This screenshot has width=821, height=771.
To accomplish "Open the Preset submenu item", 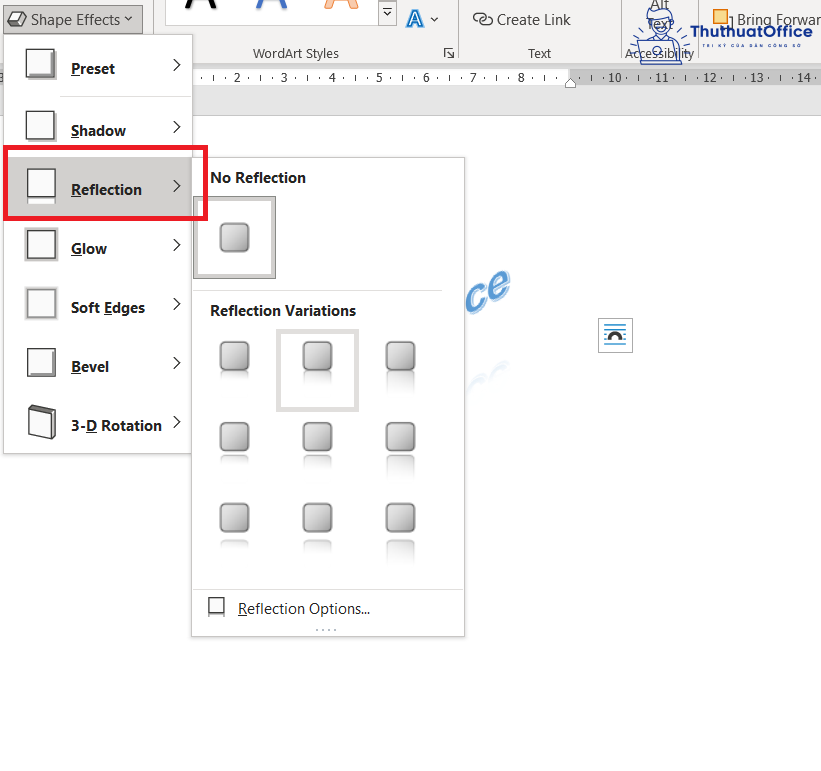I will (x=98, y=66).
